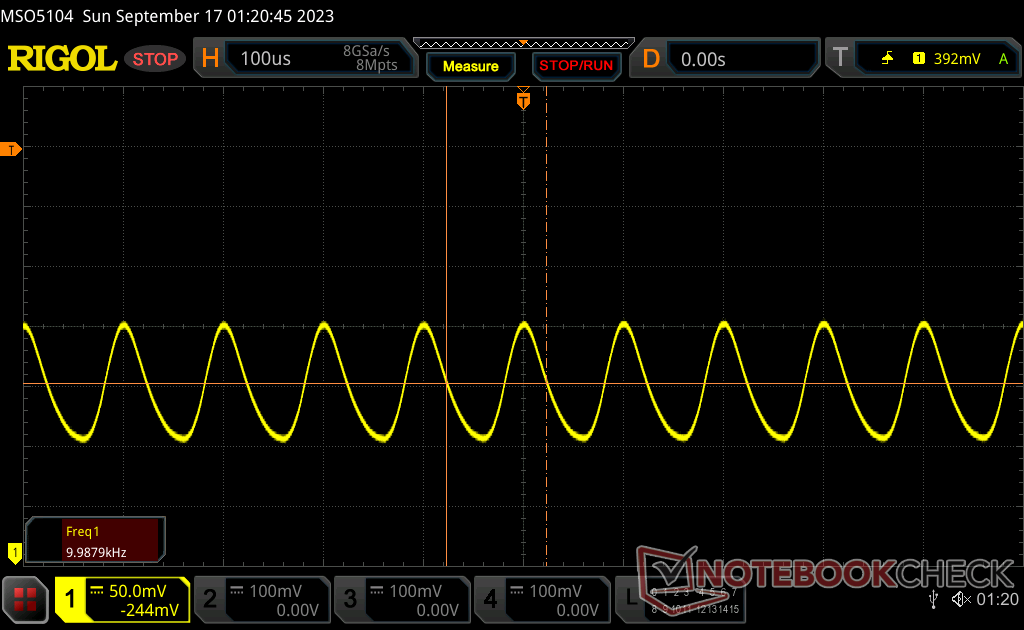Viewport: 1024px width, 630px height.
Task: Click the RIGOL logo
Action: [x=62, y=59]
